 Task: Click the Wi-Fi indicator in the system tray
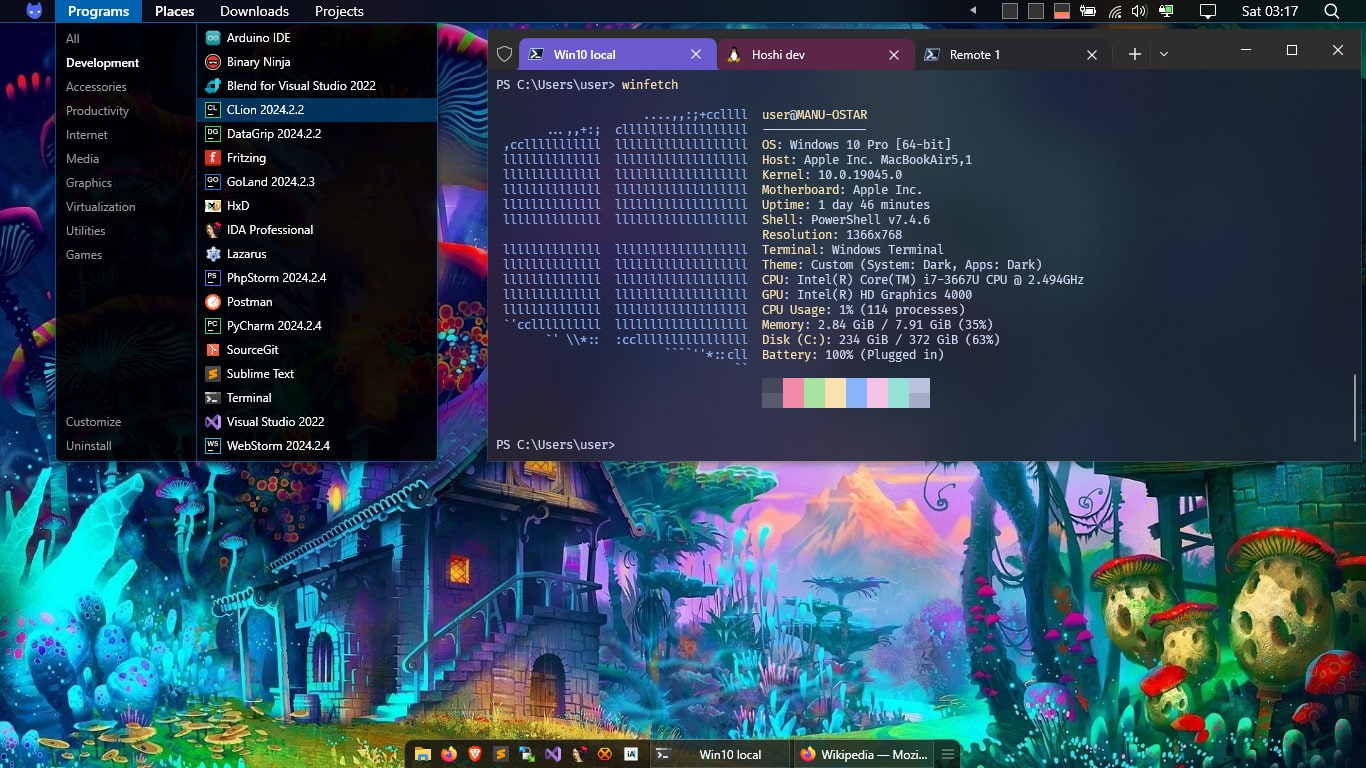click(x=1115, y=11)
